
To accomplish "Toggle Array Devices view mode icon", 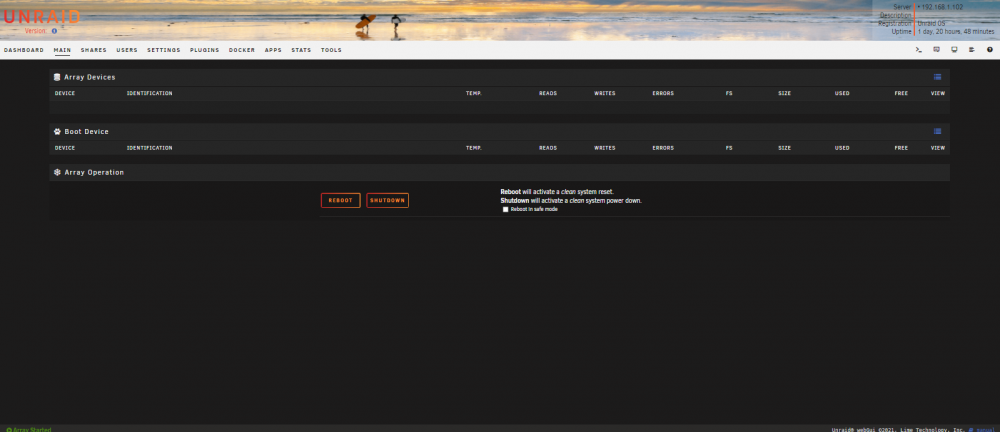I will point(938,77).
